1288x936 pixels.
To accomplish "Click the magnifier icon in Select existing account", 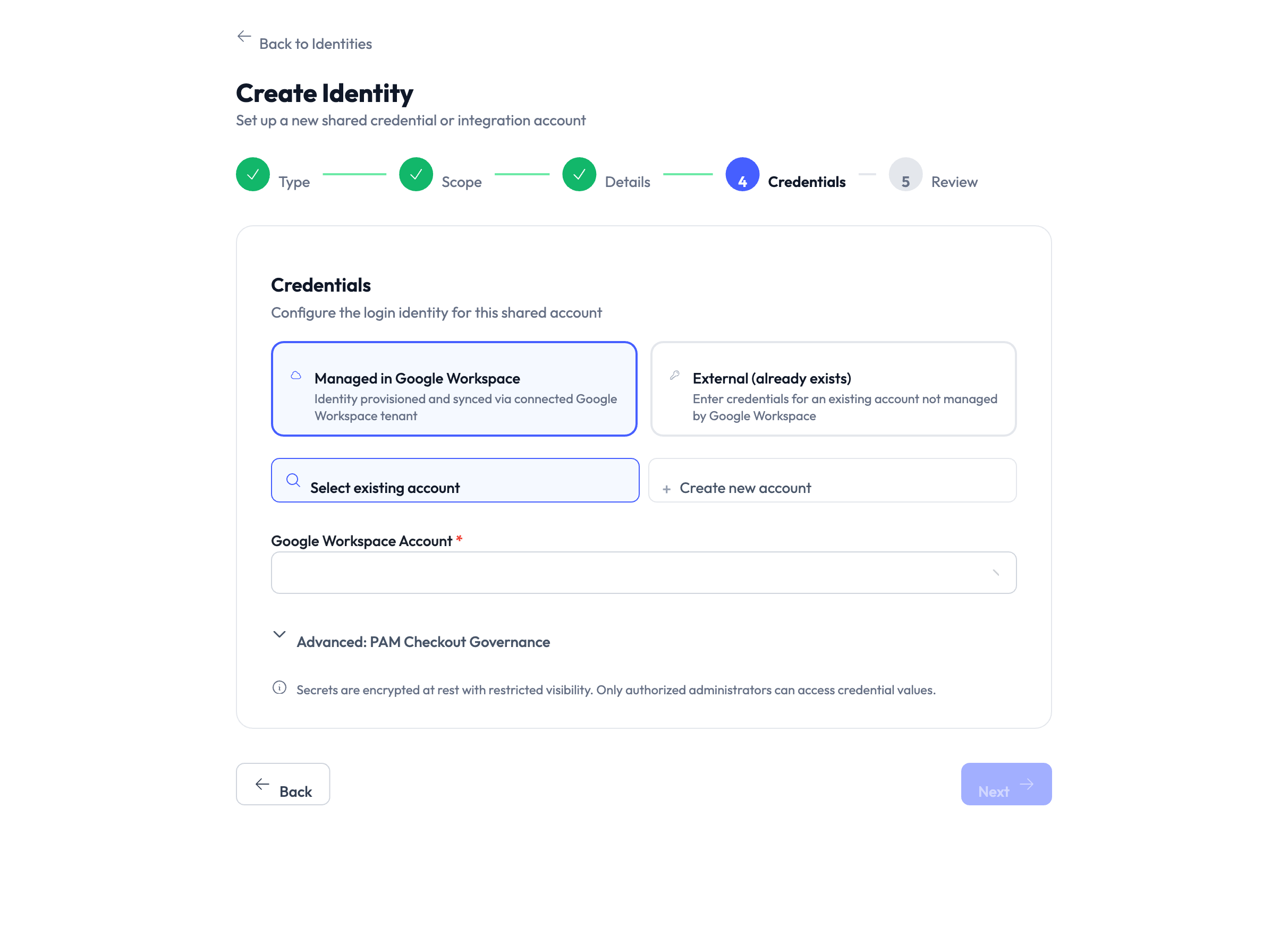I will pyautogui.click(x=293, y=480).
